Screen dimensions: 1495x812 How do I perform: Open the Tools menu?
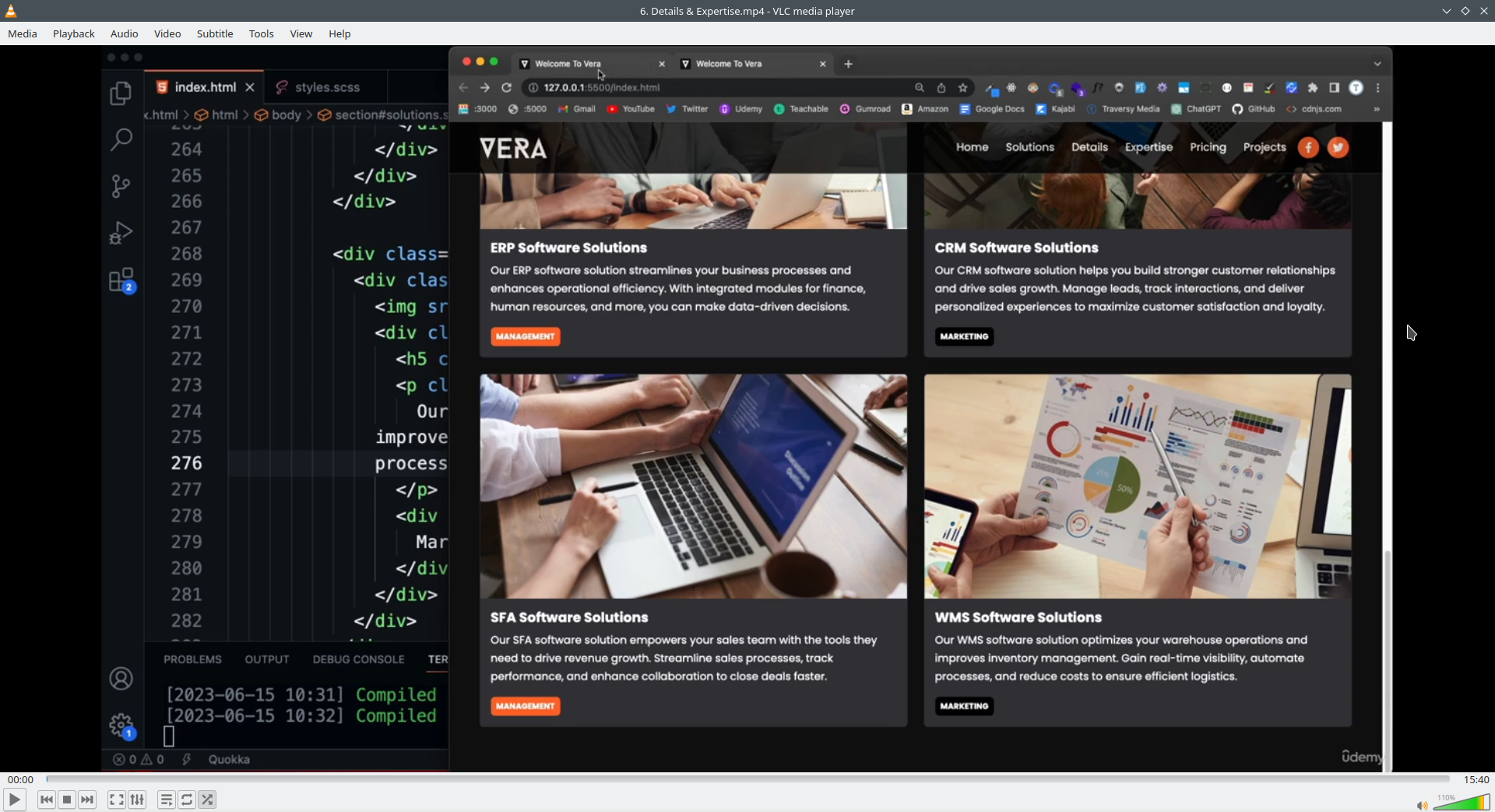(262, 33)
